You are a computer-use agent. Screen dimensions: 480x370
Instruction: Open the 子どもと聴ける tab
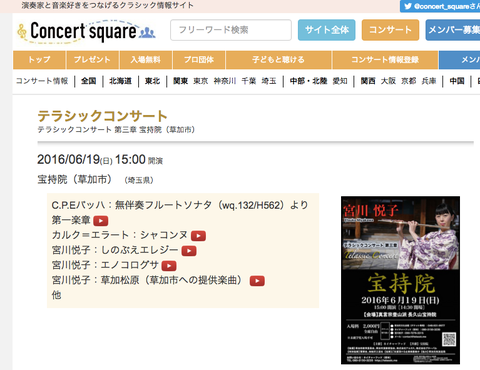(x=278, y=60)
